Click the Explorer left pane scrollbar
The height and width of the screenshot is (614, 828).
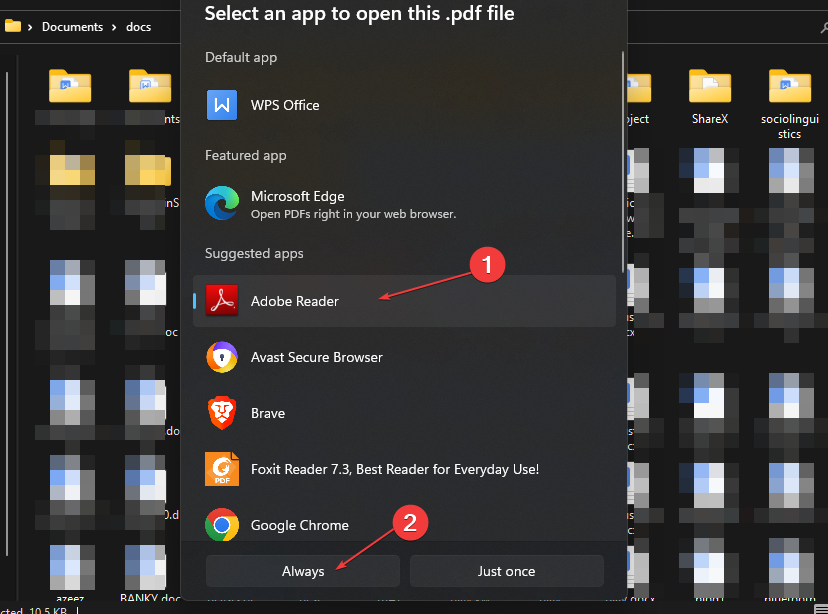(x=7, y=314)
